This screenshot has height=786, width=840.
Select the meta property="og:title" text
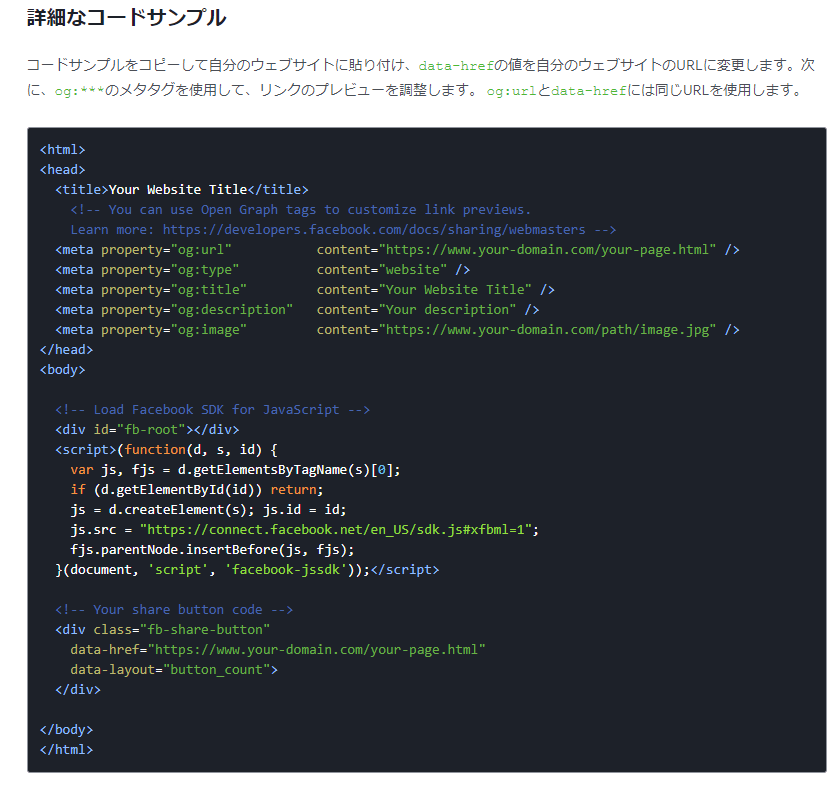pyautogui.click(x=151, y=290)
